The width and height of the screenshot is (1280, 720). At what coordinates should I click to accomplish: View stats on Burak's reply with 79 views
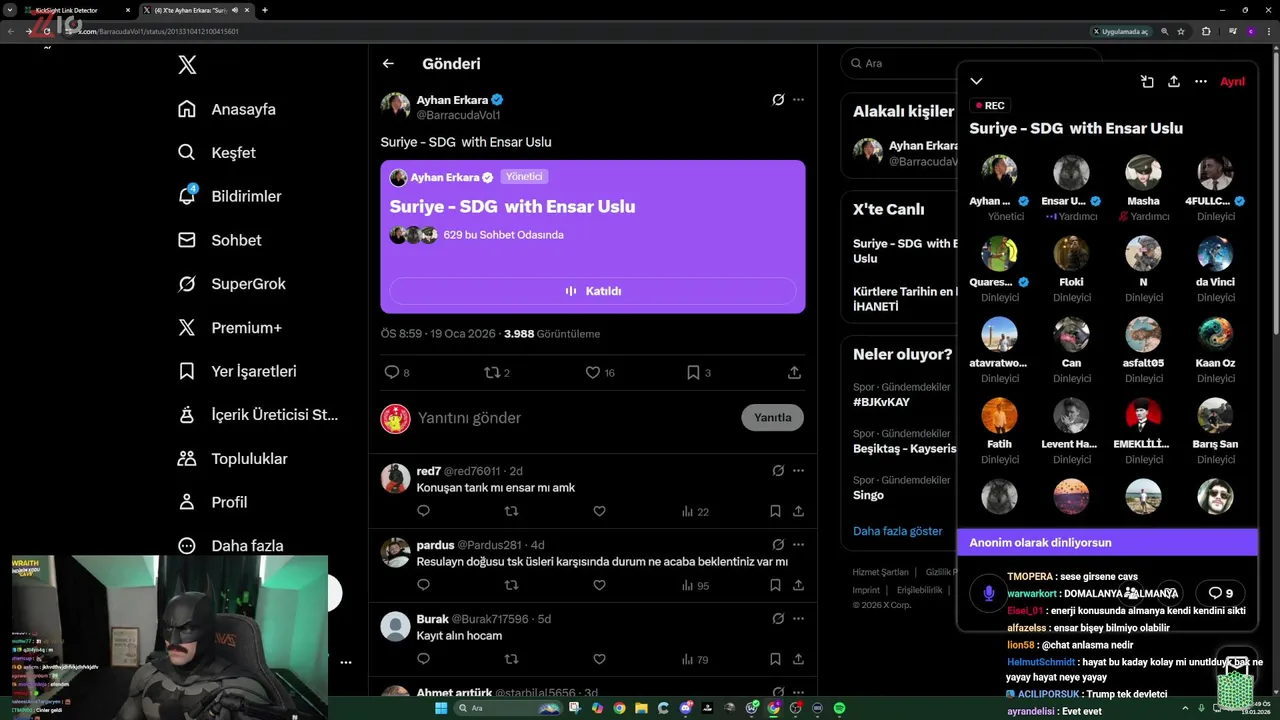tap(695, 659)
